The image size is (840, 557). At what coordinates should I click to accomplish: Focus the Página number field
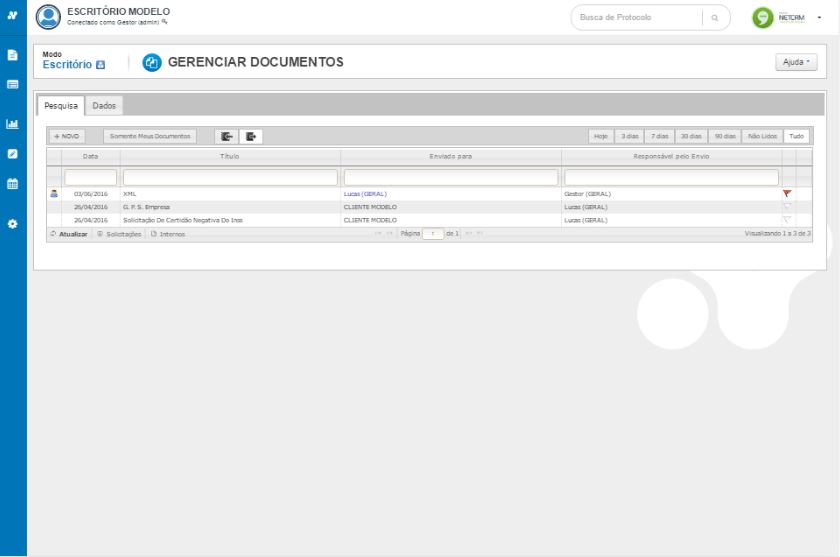(x=433, y=234)
